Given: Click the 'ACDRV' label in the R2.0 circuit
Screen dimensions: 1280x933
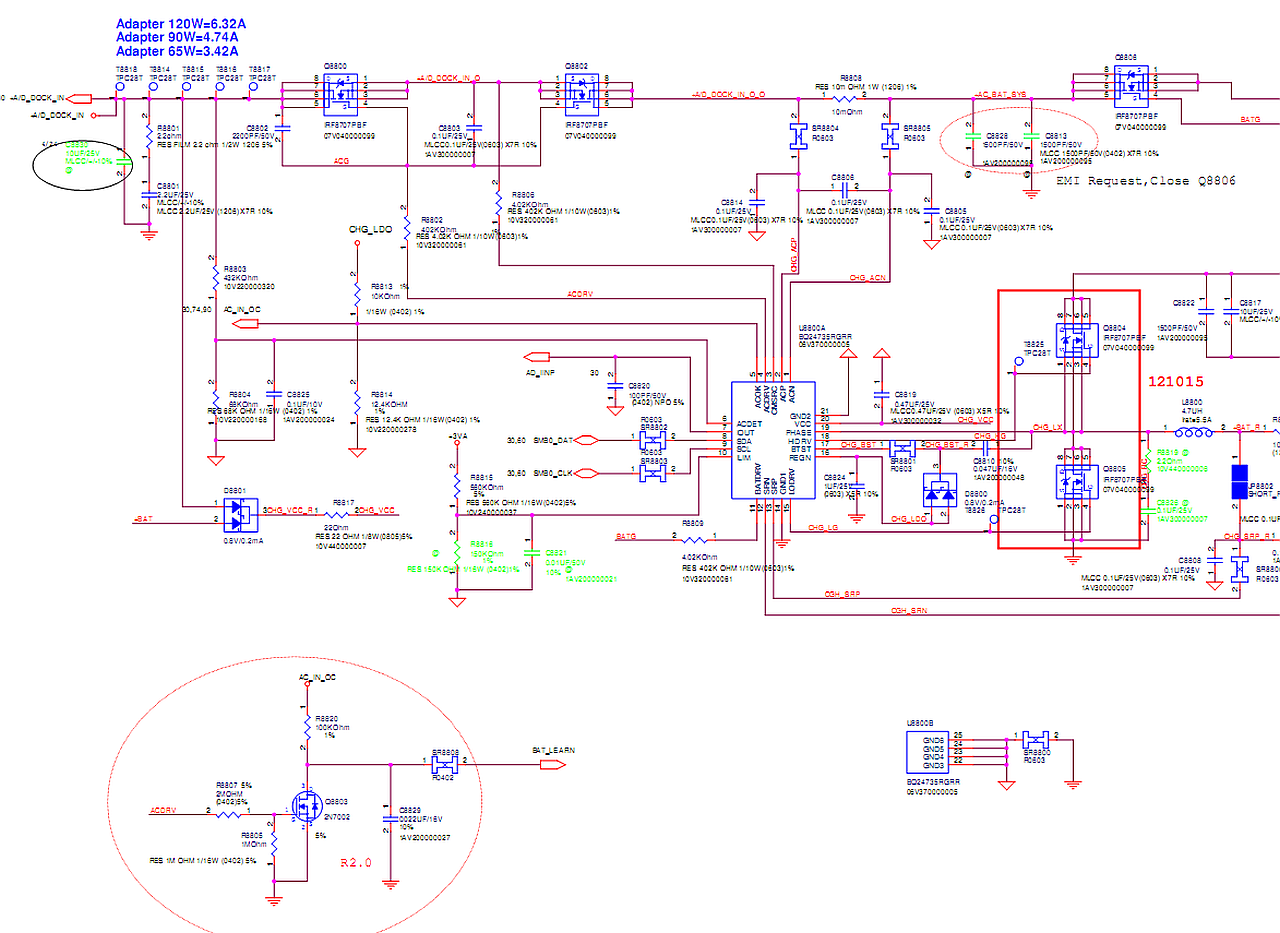Looking at the screenshot, I should pos(163,810).
